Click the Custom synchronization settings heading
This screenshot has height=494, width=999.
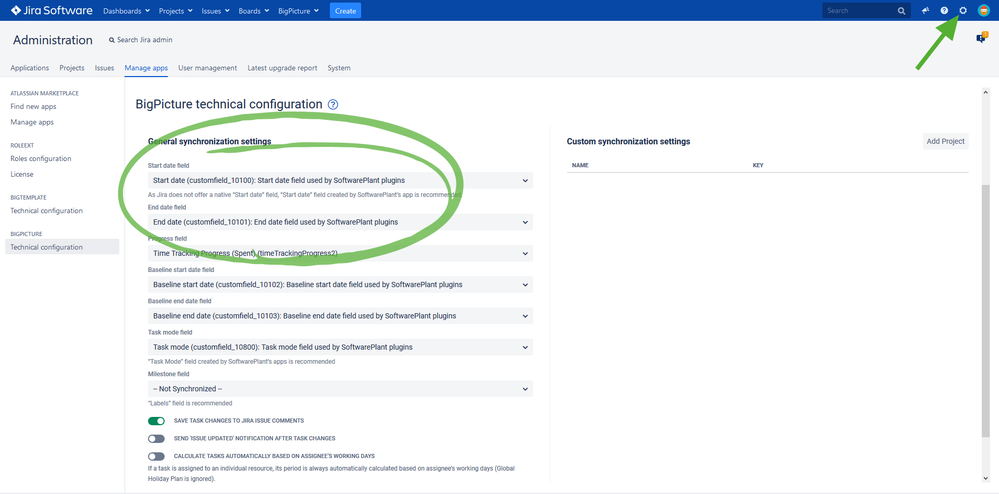628,142
